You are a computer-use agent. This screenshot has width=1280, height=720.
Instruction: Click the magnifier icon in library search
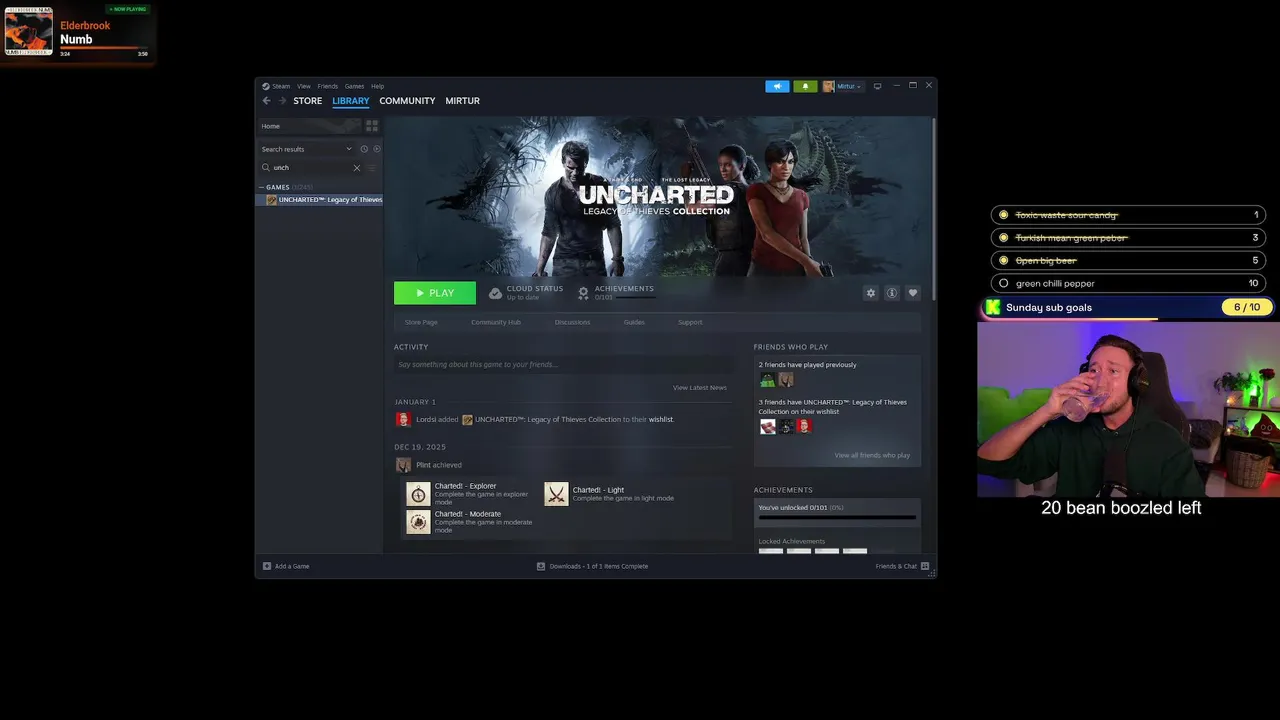266,168
